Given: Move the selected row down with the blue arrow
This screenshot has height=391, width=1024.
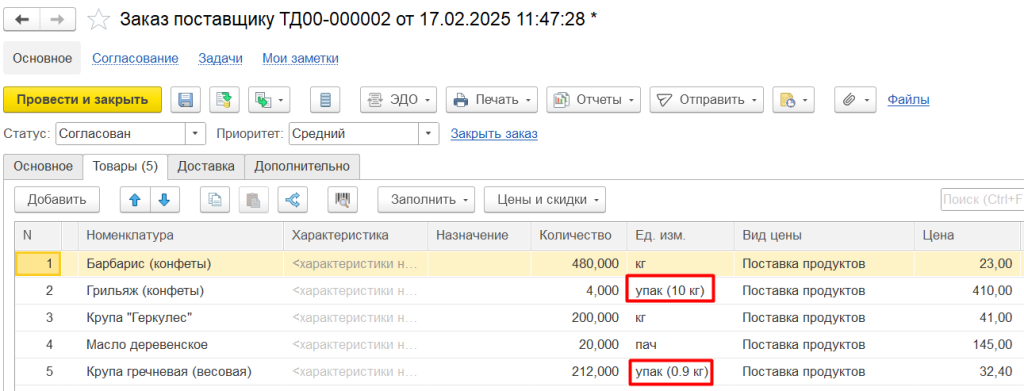Looking at the screenshot, I should 165,200.
